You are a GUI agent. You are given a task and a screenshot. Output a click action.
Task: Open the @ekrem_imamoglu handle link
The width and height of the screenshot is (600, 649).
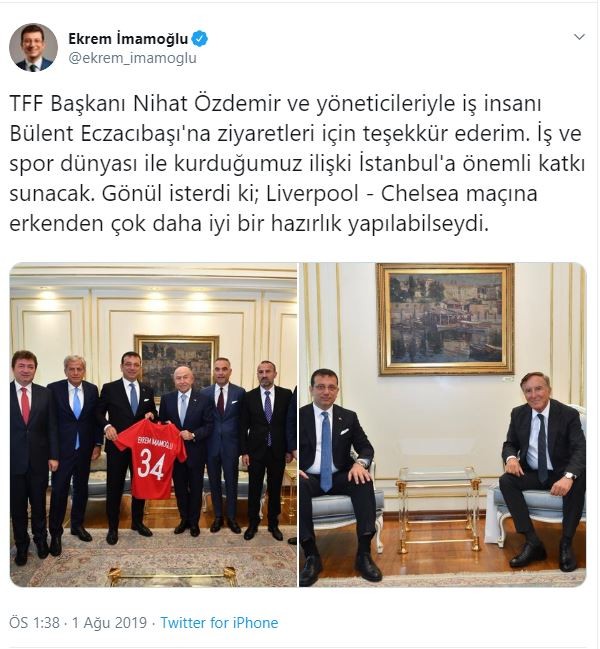pyautogui.click(x=132, y=58)
